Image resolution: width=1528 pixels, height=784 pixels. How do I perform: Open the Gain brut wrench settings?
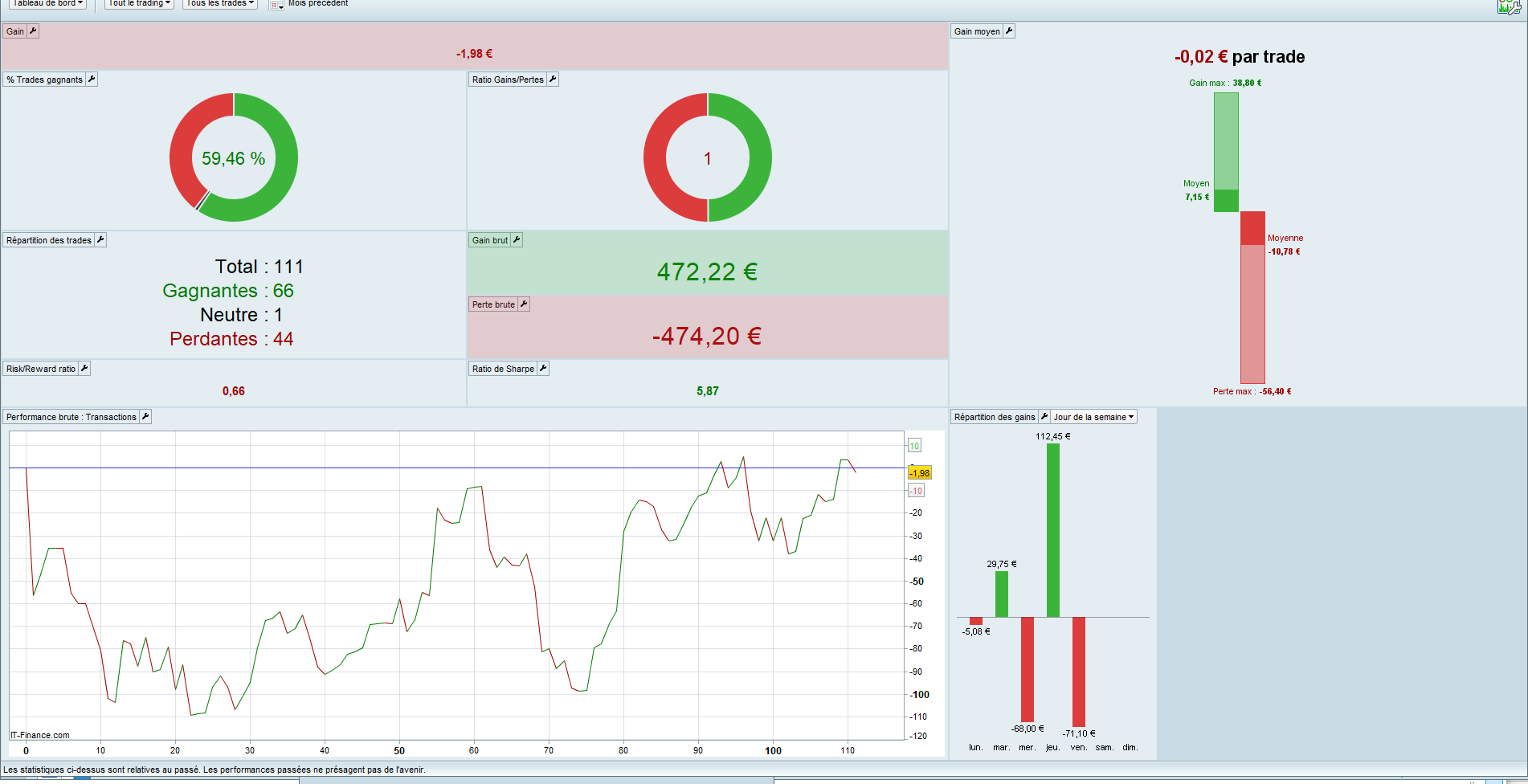coord(517,240)
